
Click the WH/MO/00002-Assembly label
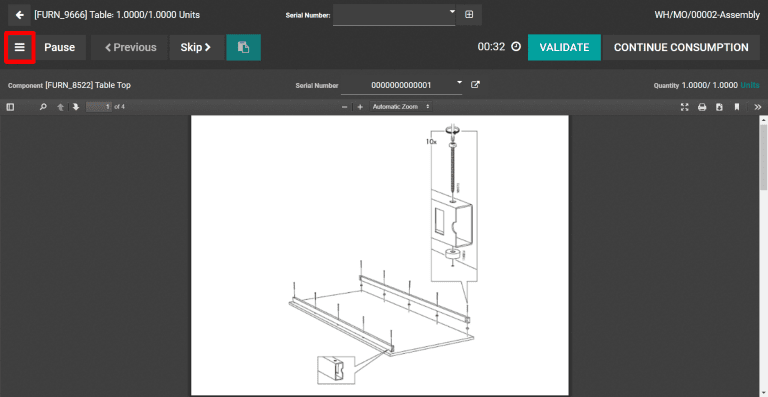(707, 15)
